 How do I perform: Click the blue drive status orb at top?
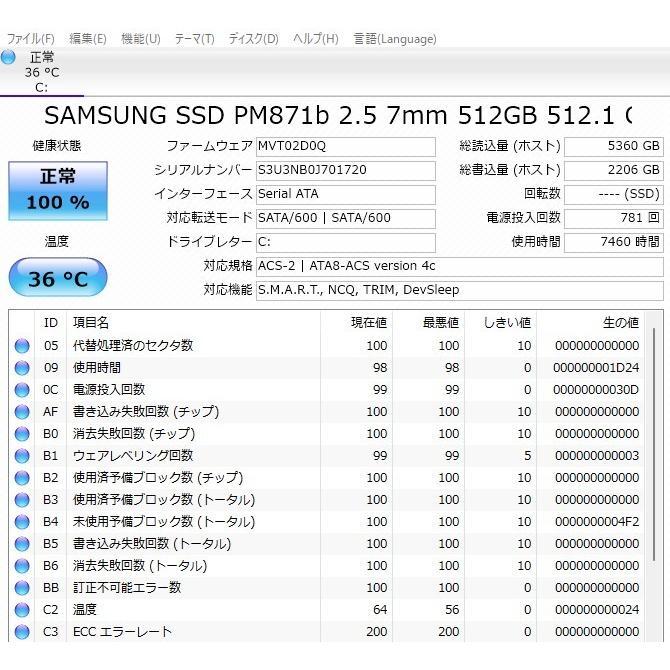pos(8,57)
